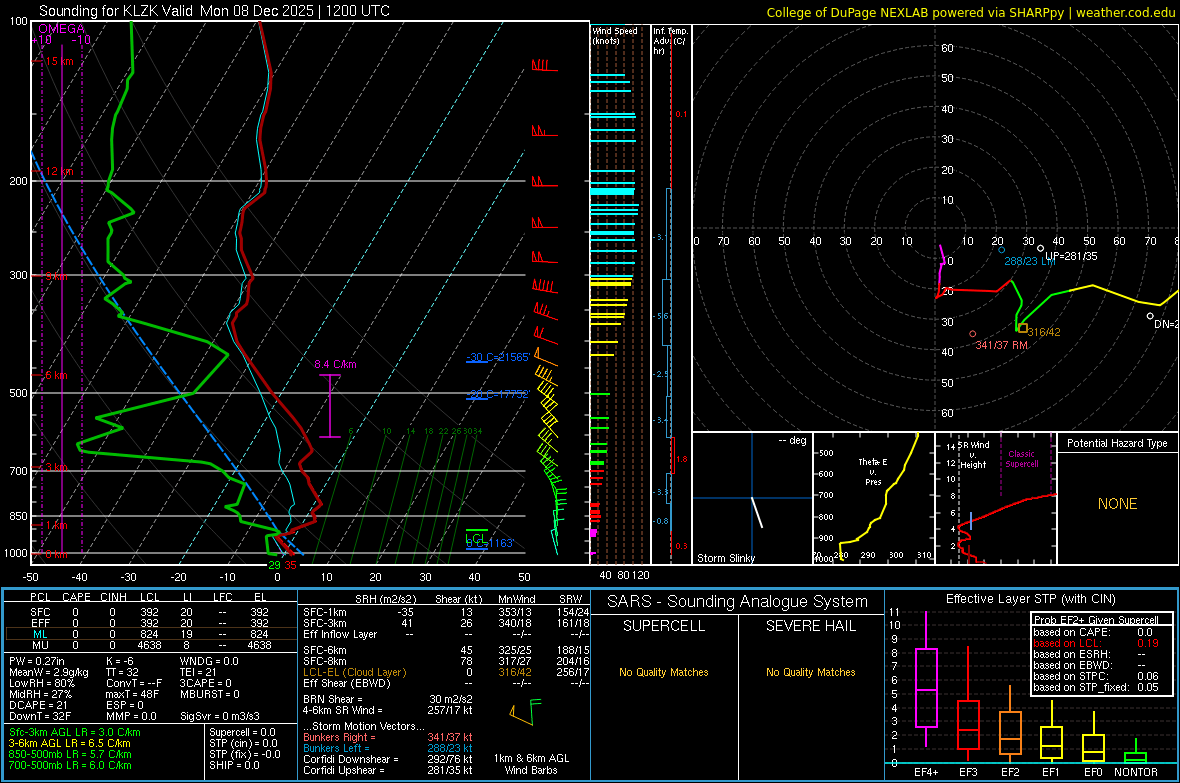
Task: Click the 'maxT = 48F' value
Action: point(132,694)
